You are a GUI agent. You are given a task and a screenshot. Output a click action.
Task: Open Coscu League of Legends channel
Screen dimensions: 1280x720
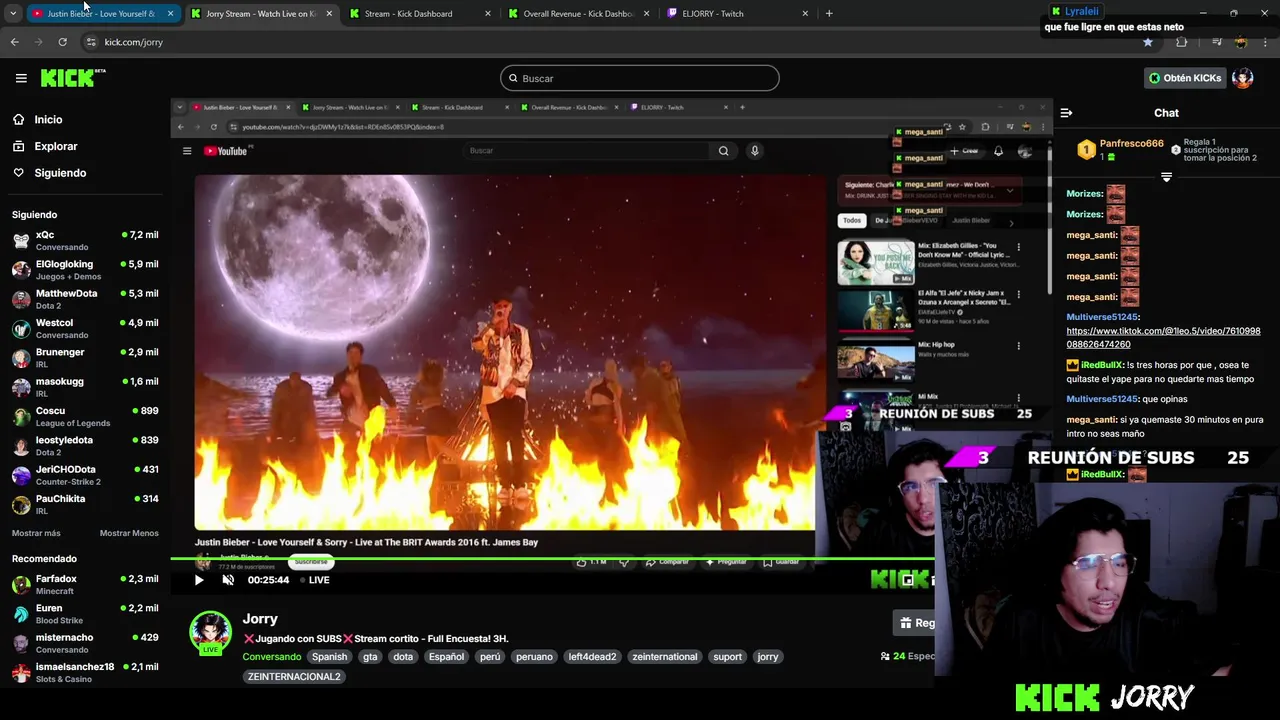click(85, 416)
